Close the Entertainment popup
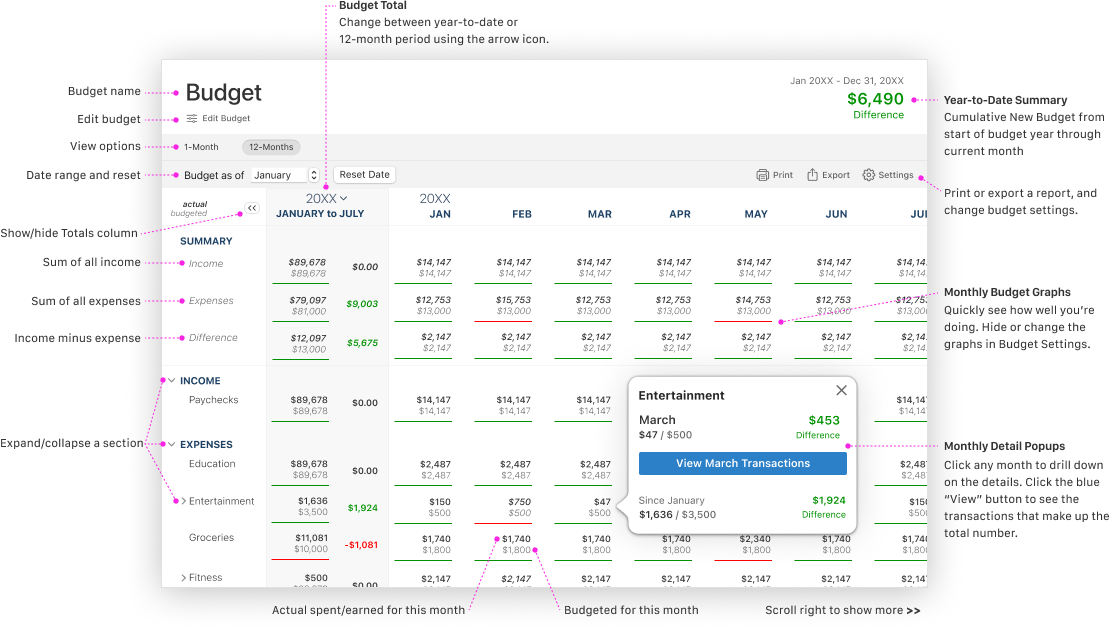 841,391
